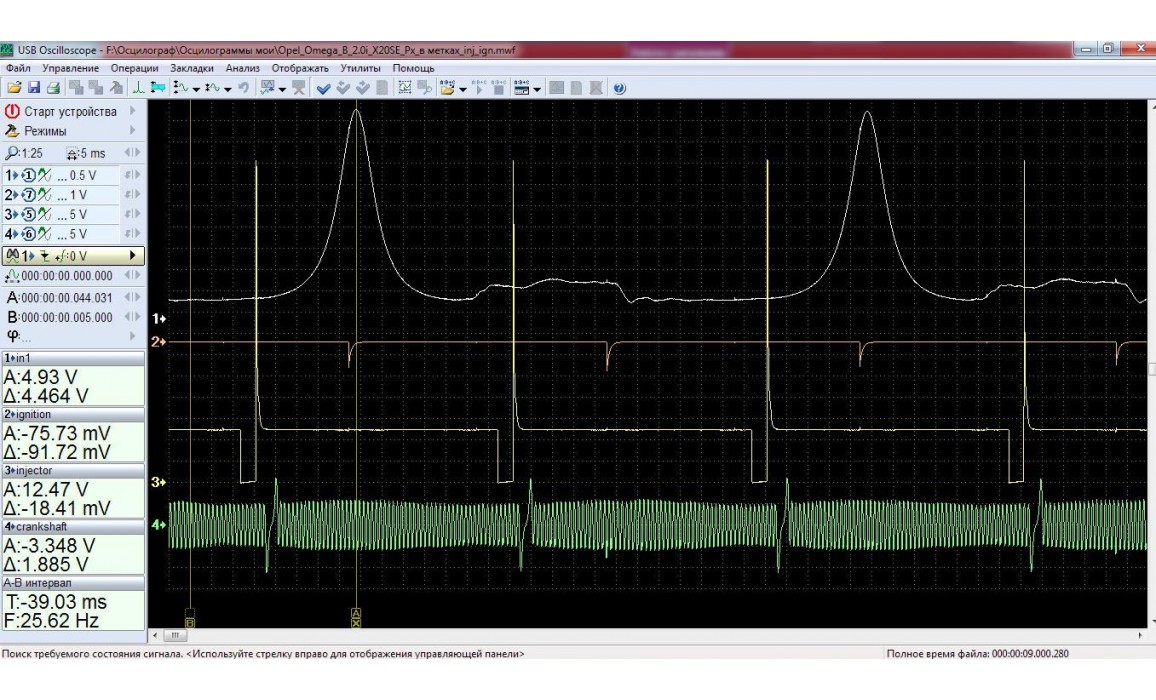Toggle channel 1 waveform visibility icon
1156x700 pixels.
[x=45, y=175]
